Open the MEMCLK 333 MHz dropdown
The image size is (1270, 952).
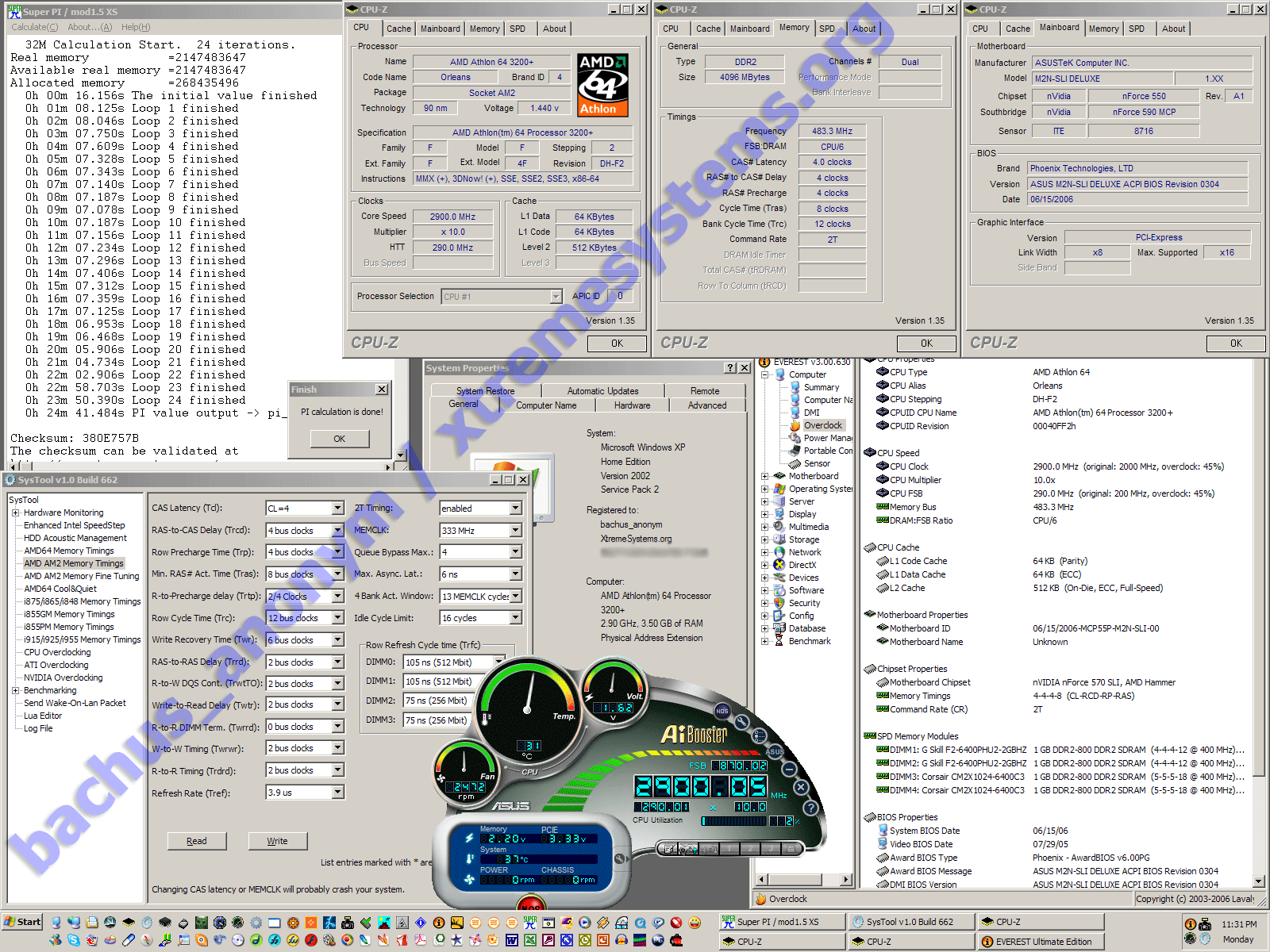[x=515, y=531]
